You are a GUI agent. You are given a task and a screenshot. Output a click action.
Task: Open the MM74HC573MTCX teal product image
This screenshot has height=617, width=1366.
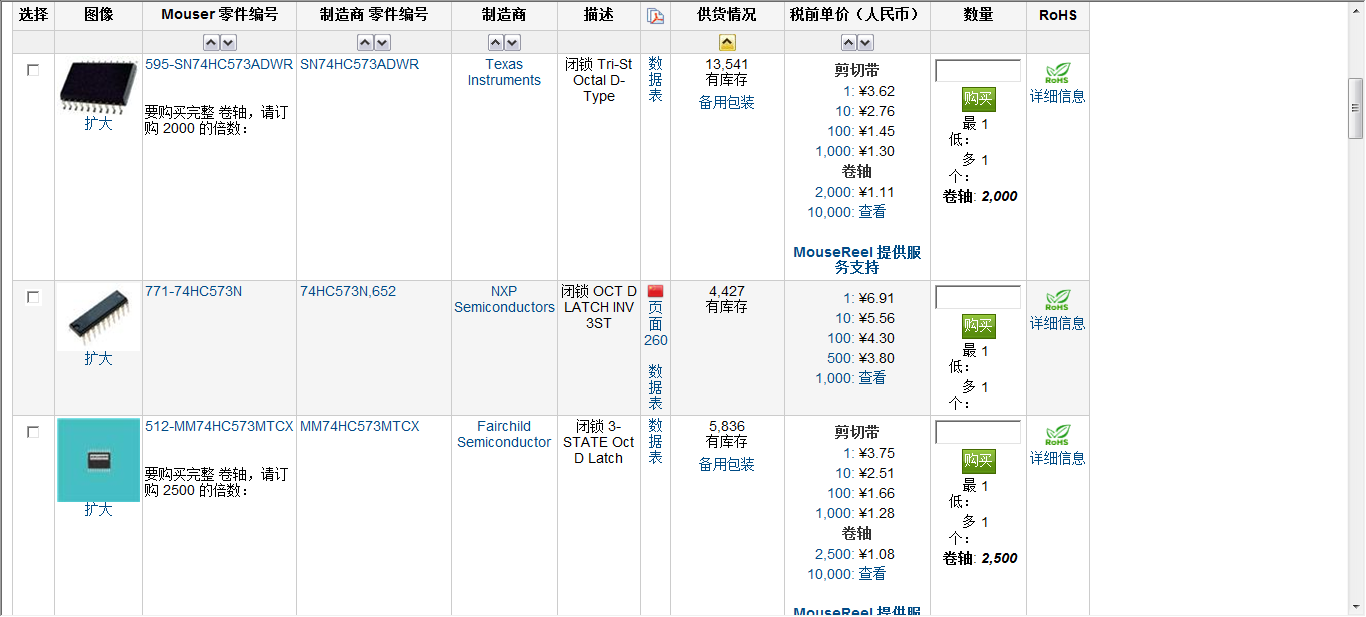(98, 460)
